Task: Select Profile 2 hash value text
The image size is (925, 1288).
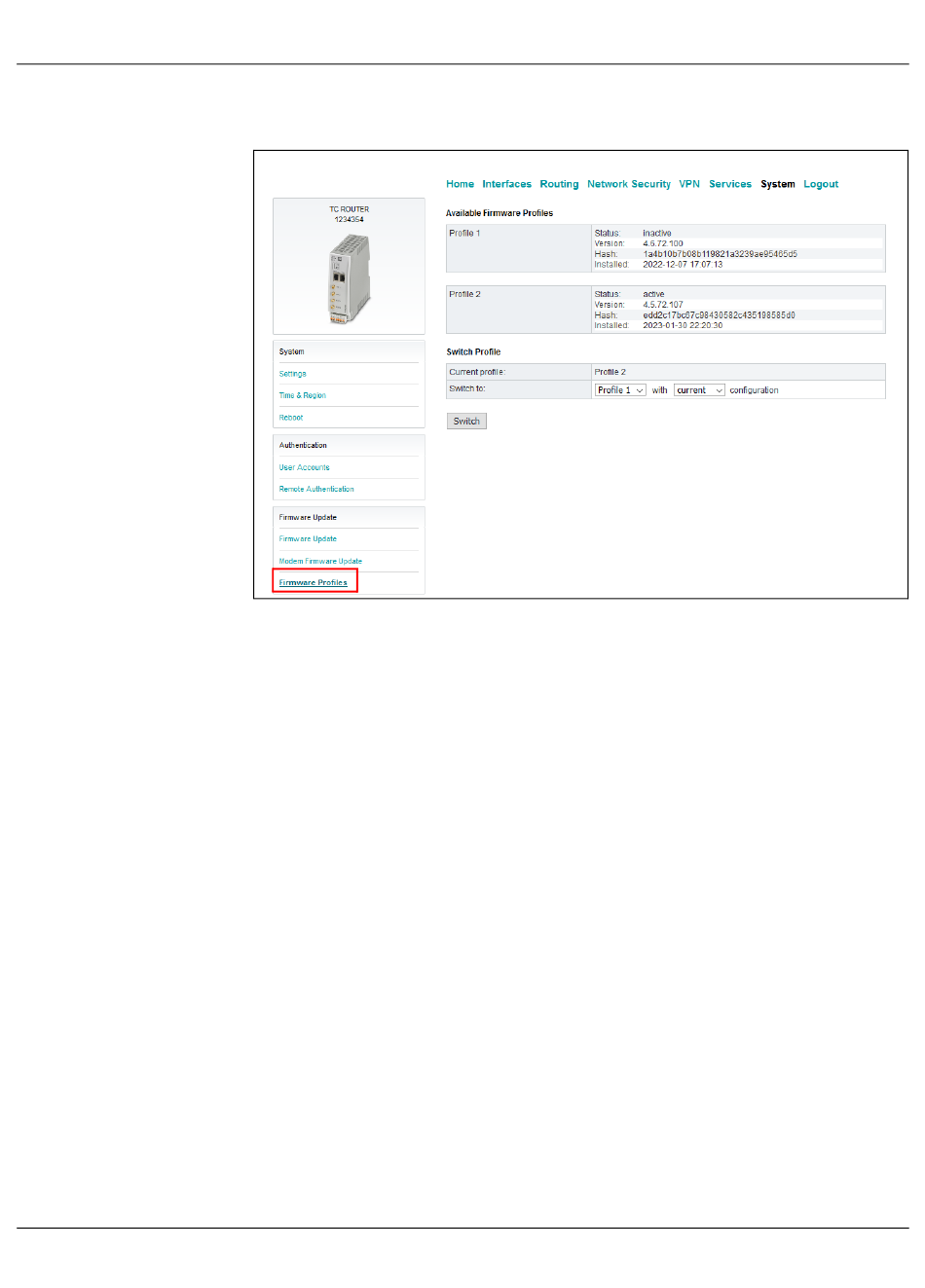Action: (x=719, y=315)
